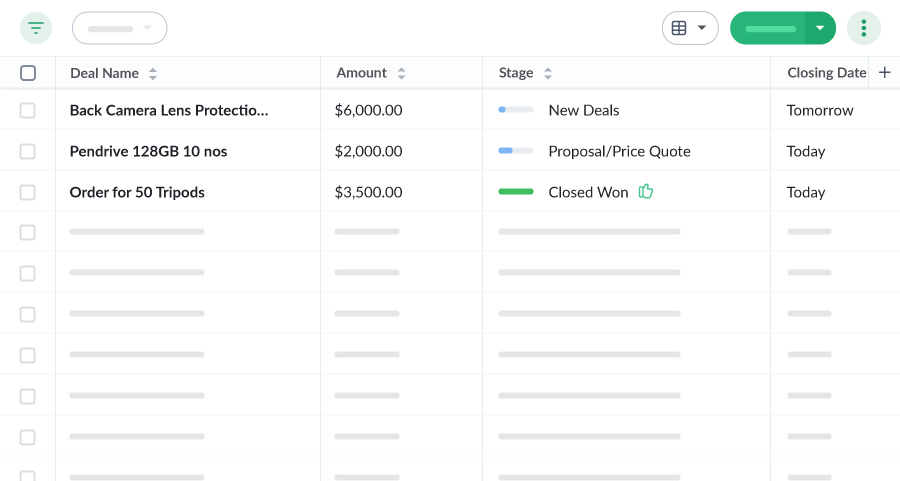900x481 pixels.
Task: Expand the view selector dropdown pill
Action: point(119,28)
